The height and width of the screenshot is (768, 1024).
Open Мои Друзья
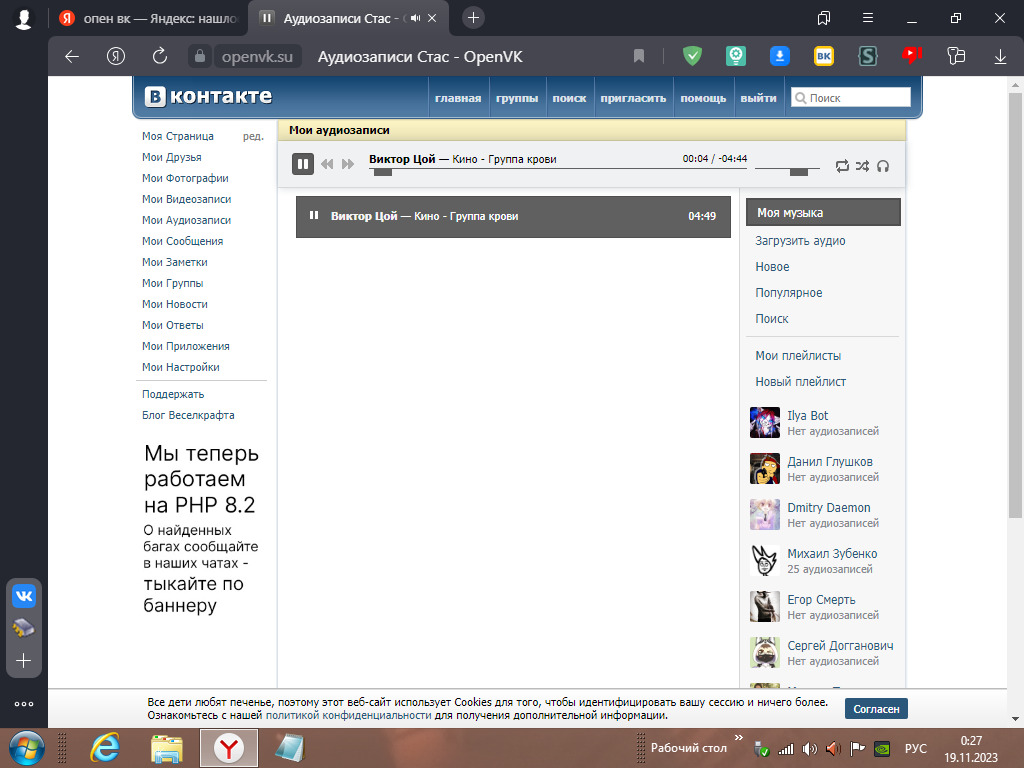(172, 157)
